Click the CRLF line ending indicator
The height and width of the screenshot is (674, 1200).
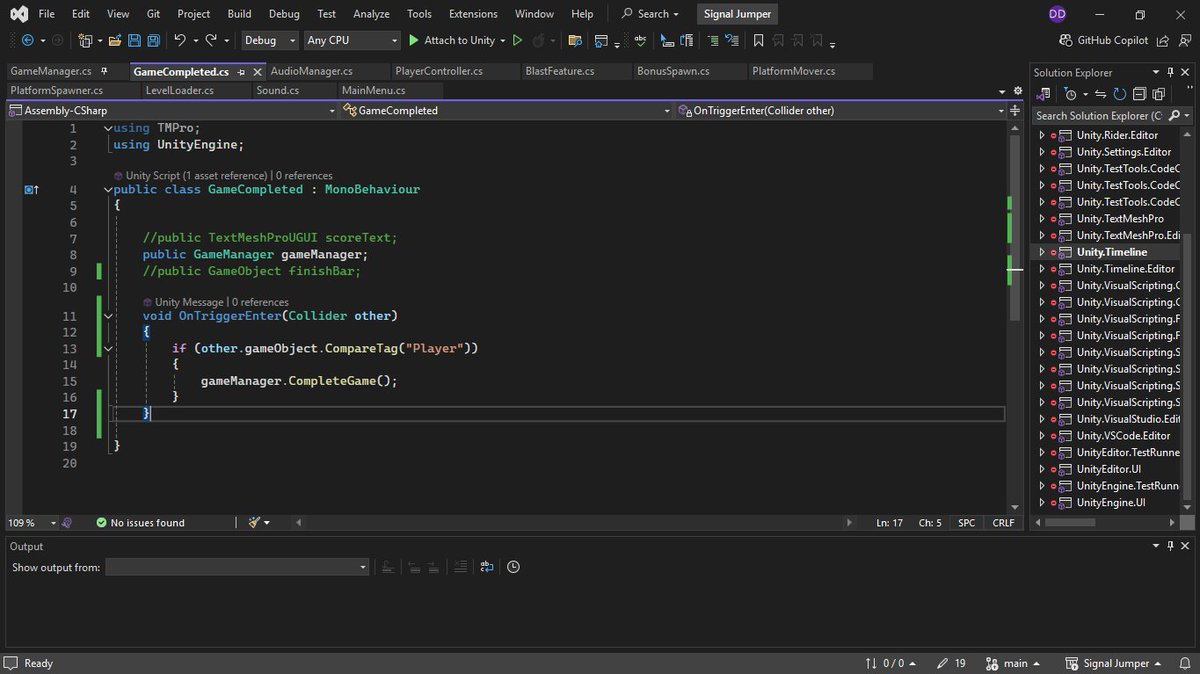[x=1003, y=522]
